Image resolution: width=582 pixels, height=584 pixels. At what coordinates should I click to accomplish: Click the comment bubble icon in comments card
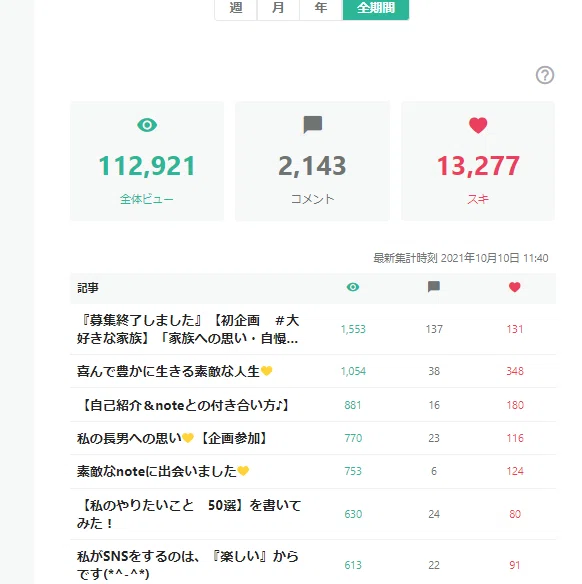tap(312, 124)
